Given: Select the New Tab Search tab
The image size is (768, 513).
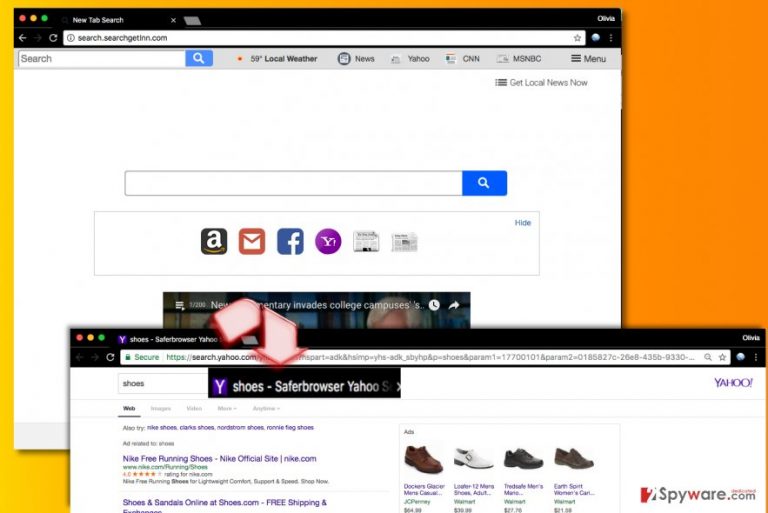Looking at the screenshot, I should (x=119, y=20).
